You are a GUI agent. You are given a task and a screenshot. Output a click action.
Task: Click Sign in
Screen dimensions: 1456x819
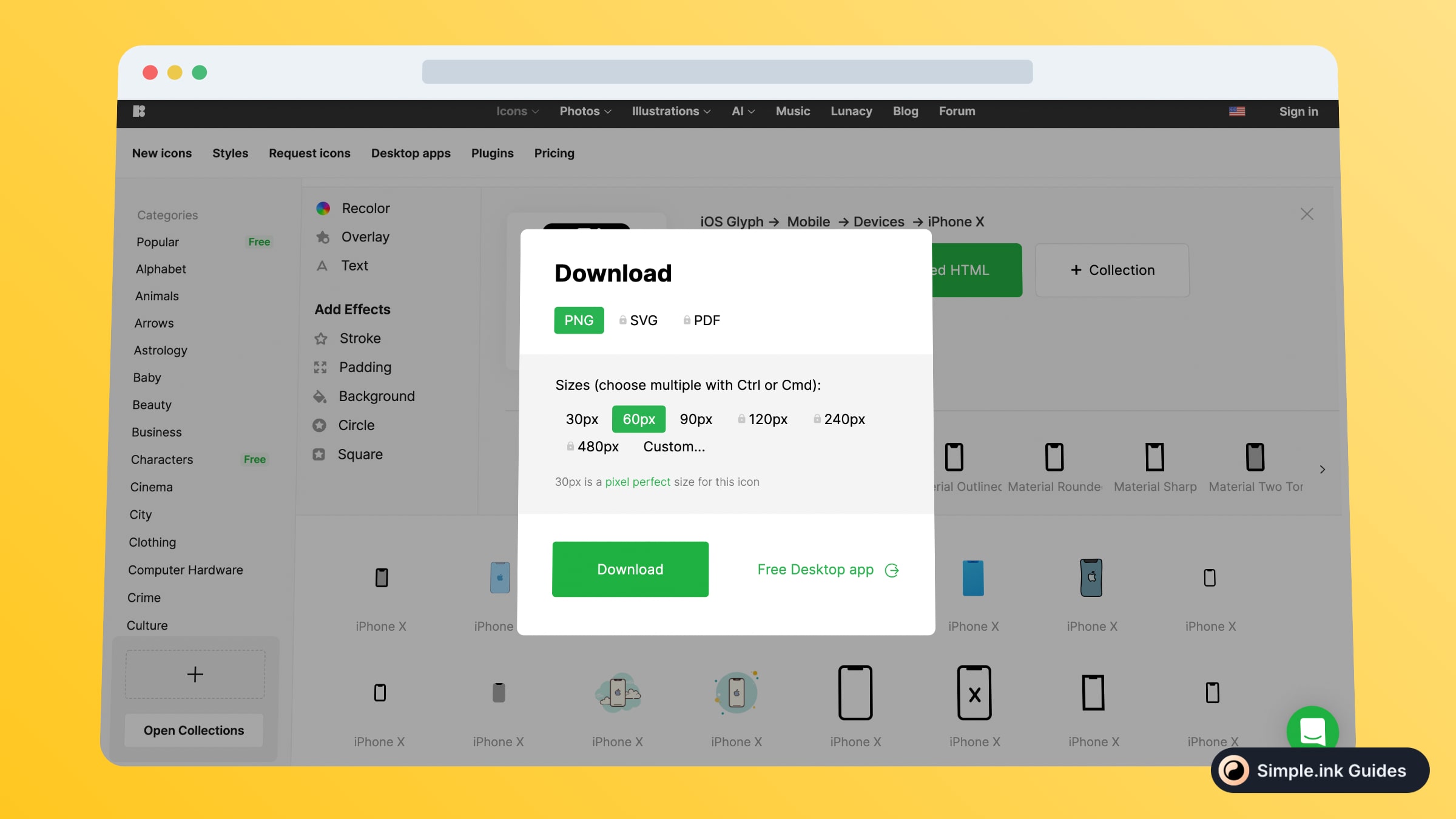click(x=1298, y=112)
